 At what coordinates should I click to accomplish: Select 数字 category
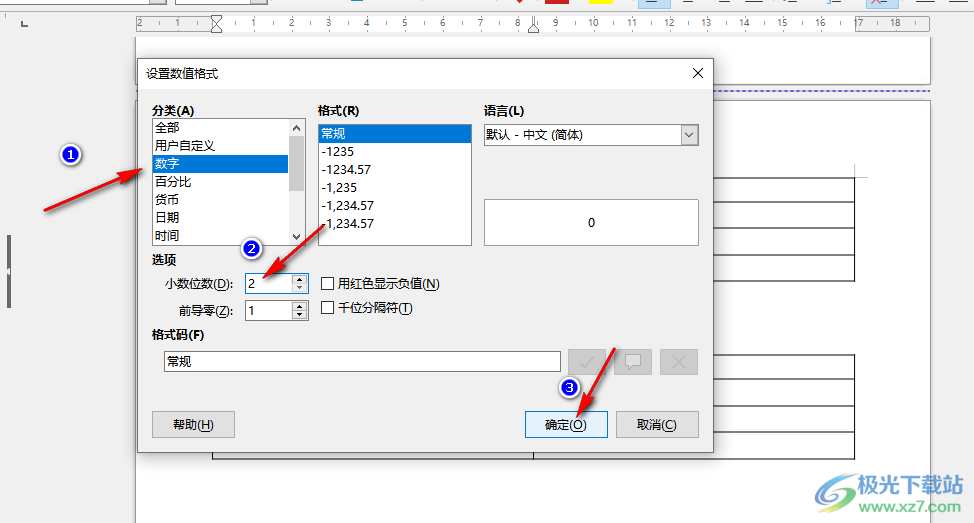click(x=221, y=163)
